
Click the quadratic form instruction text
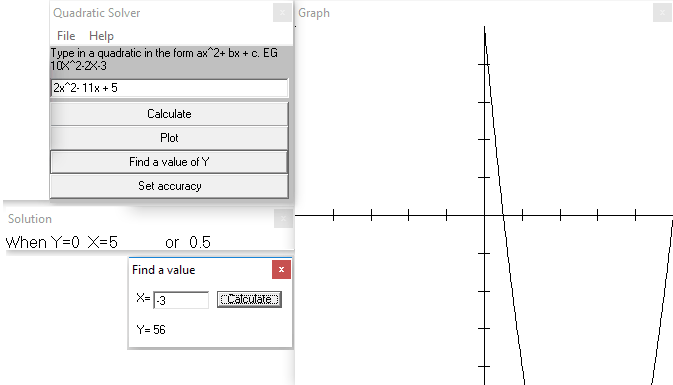pyautogui.click(x=164, y=59)
